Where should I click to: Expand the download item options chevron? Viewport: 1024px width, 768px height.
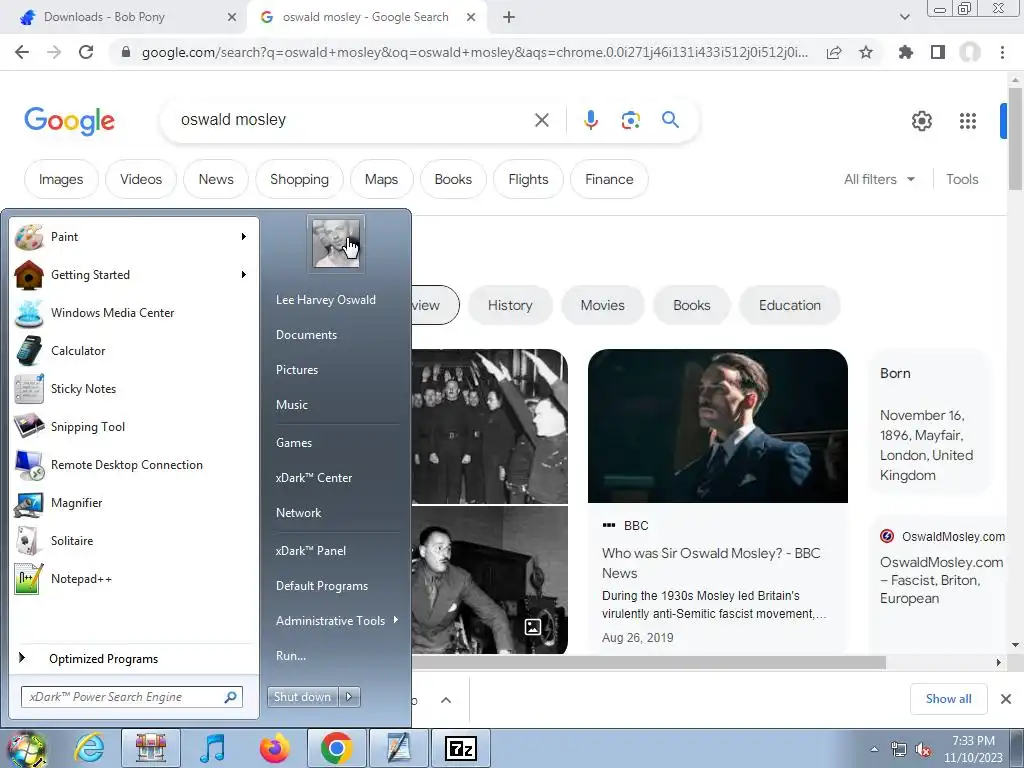coord(446,700)
